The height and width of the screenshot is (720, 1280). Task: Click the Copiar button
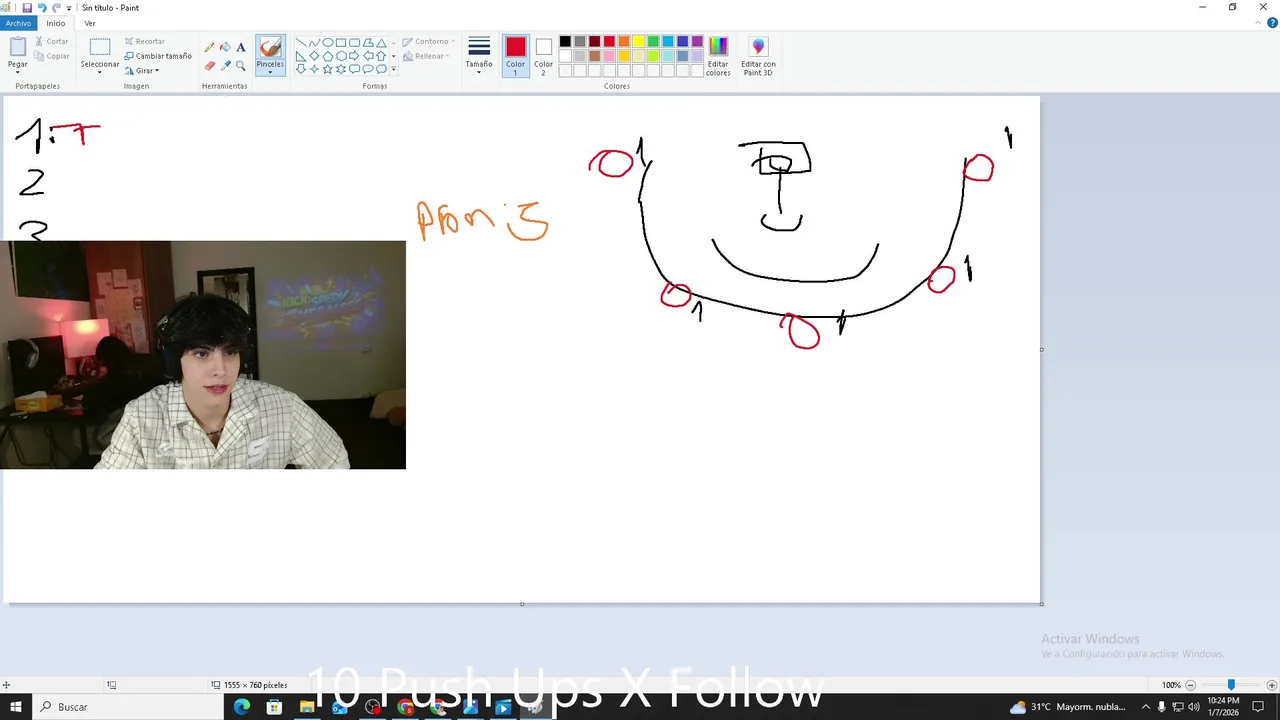coord(52,56)
